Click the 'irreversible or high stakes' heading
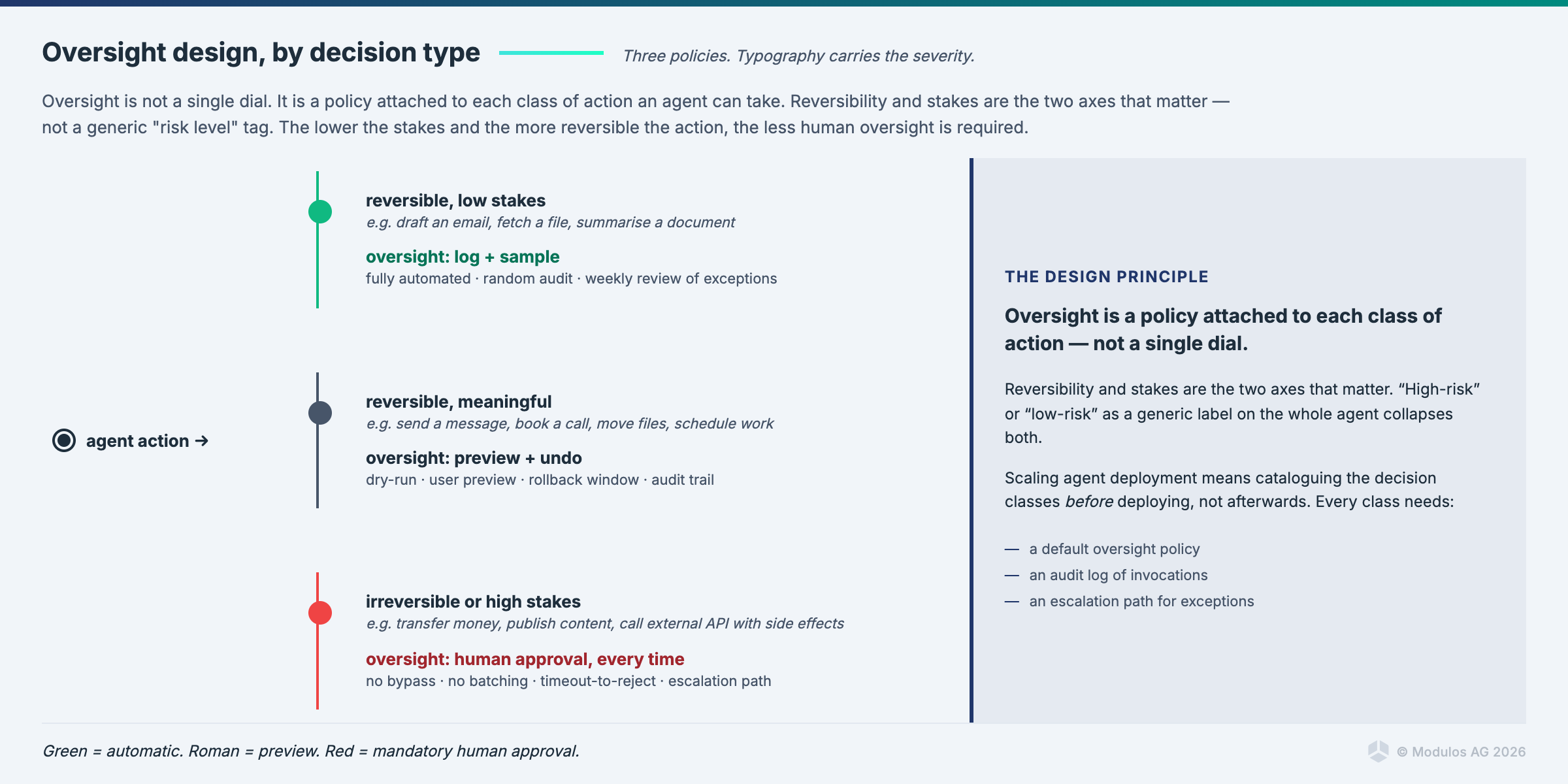 tap(473, 602)
